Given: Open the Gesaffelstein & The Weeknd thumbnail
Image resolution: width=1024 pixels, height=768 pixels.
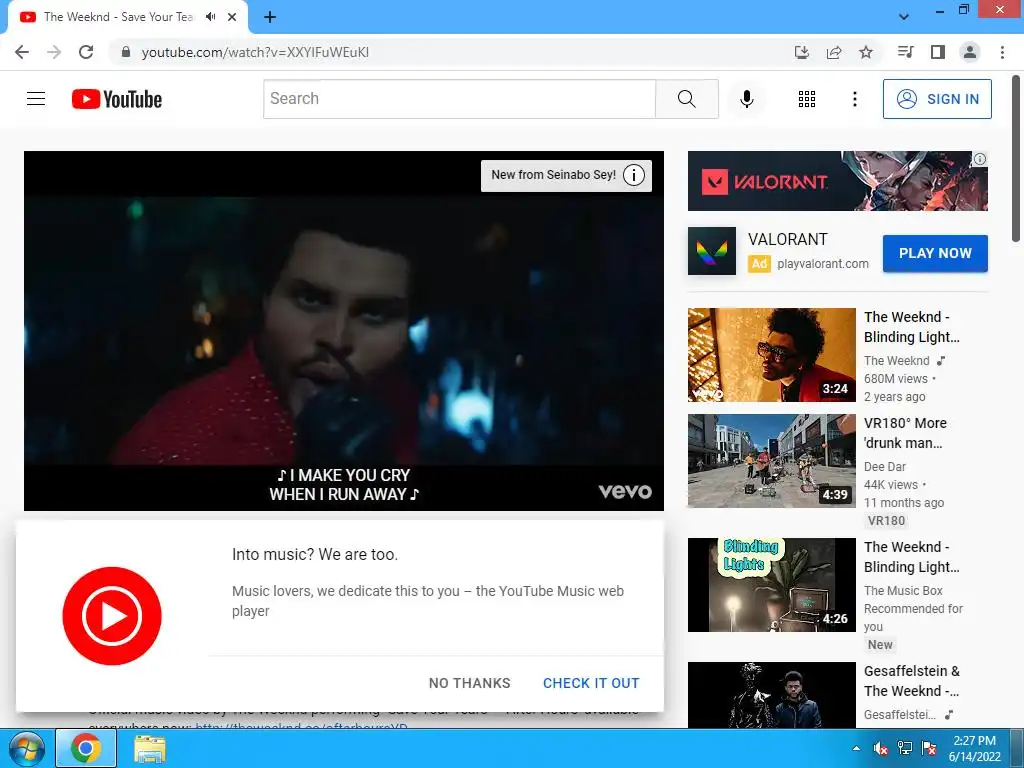Looking at the screenshot, I should 771,695.
